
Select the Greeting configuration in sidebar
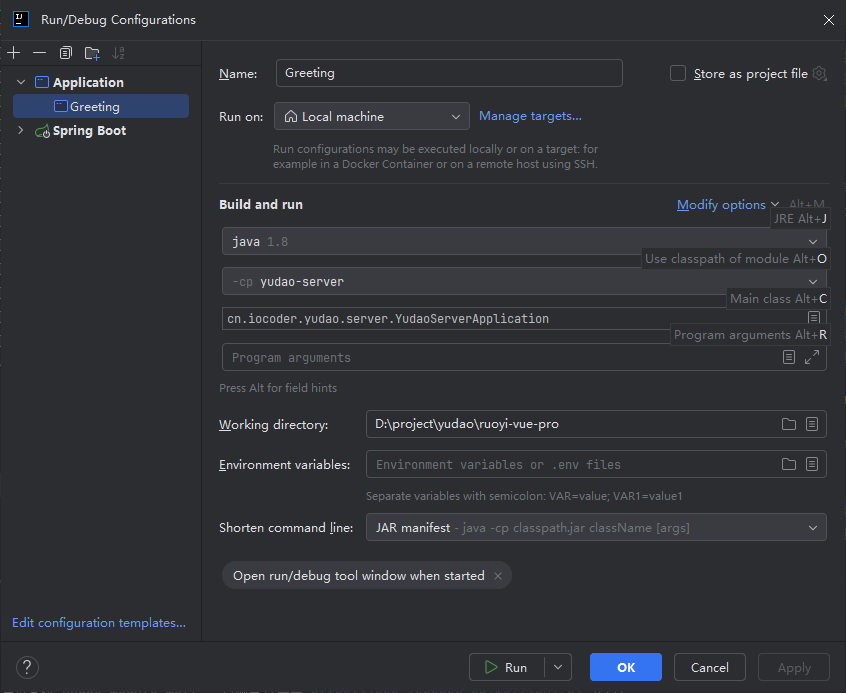(97, 105)
